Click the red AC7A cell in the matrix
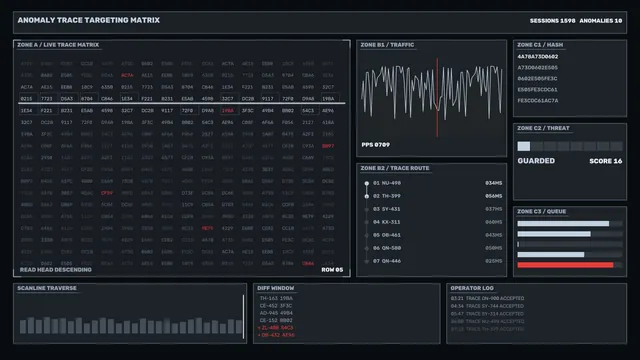Viewport: 640px width, 360px height. pos(127,76)
